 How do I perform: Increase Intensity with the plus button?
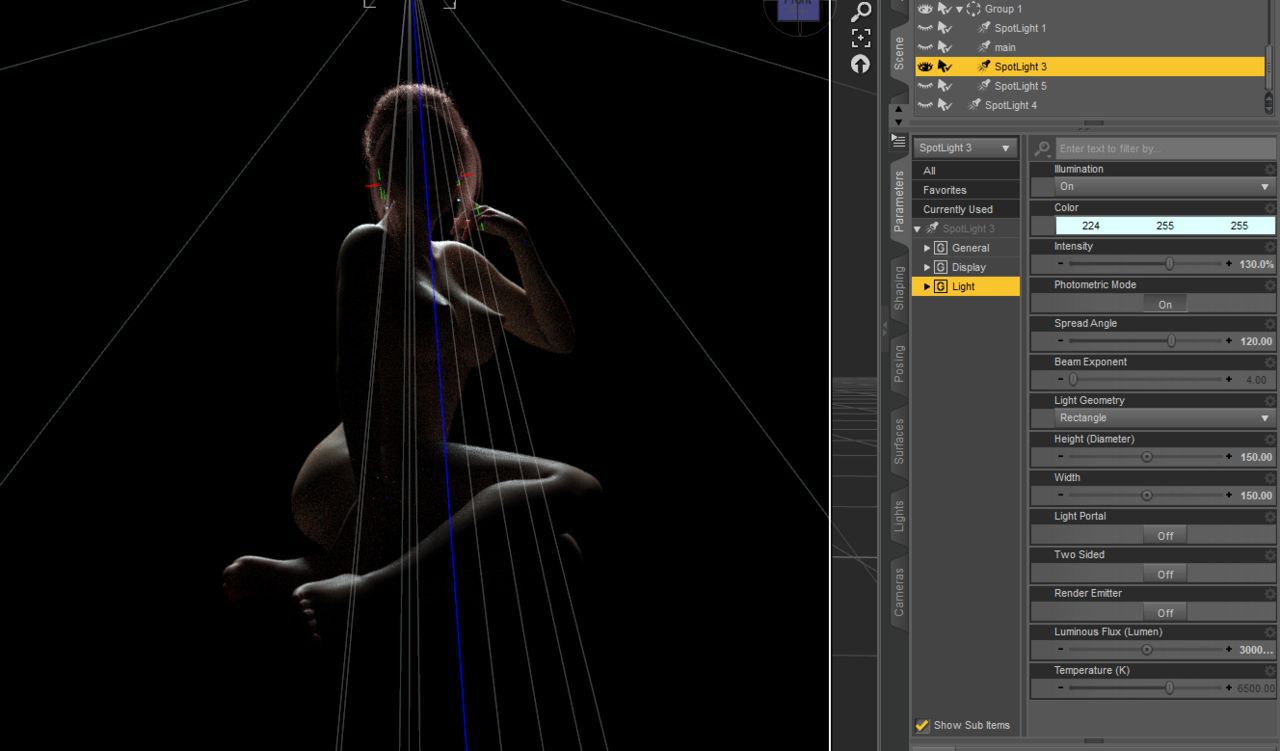[x=1229, y=264]
